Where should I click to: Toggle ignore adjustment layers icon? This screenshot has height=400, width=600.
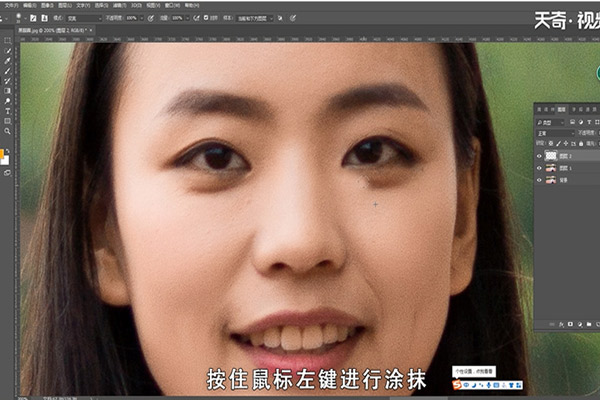tap(280, 18)
